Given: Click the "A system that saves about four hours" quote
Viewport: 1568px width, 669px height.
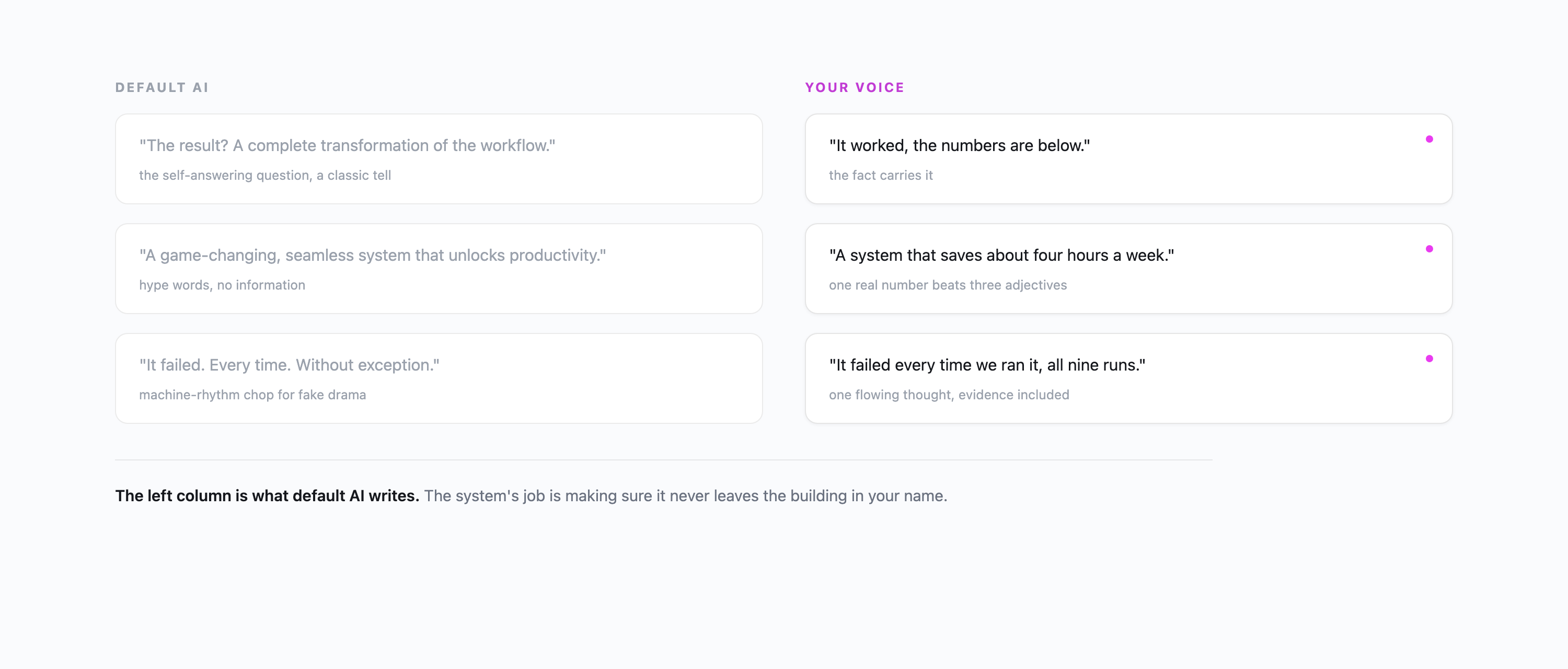Looking at the screenshot, I should click(x=1001, y=255).
